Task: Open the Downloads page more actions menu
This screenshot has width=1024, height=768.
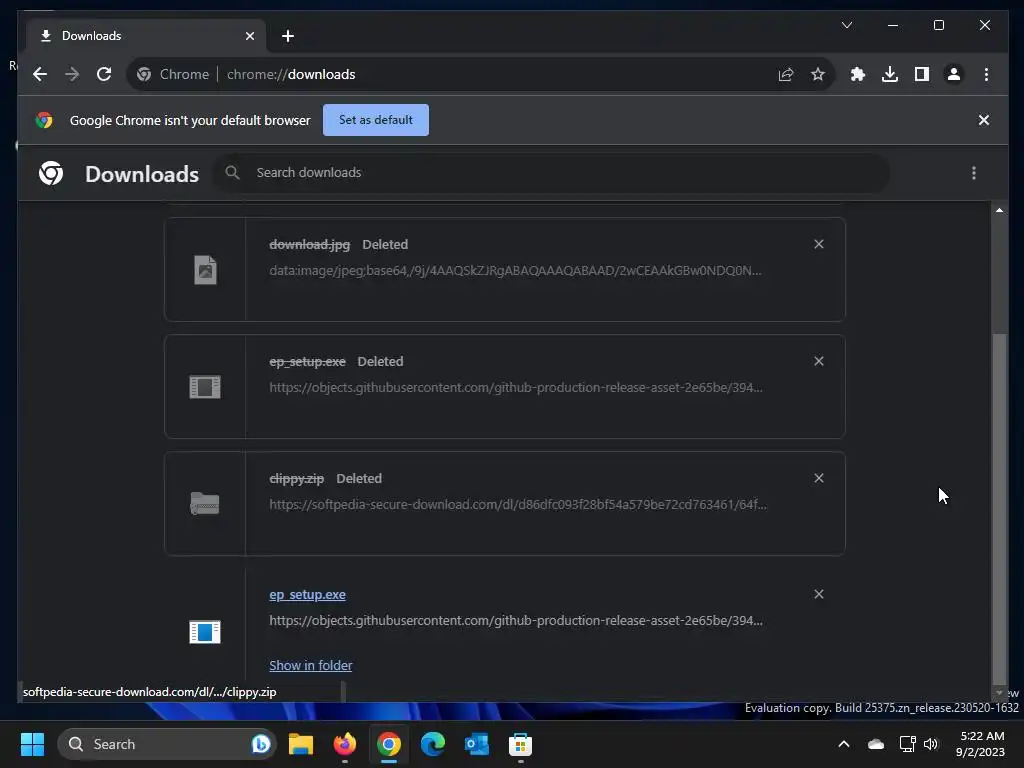Action: (x=974, y=173)
